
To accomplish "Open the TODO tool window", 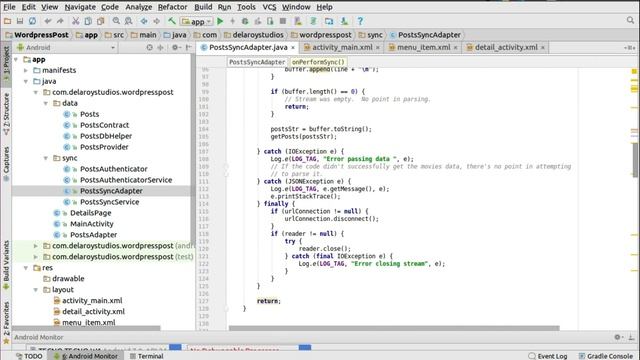I will point(29,356).
